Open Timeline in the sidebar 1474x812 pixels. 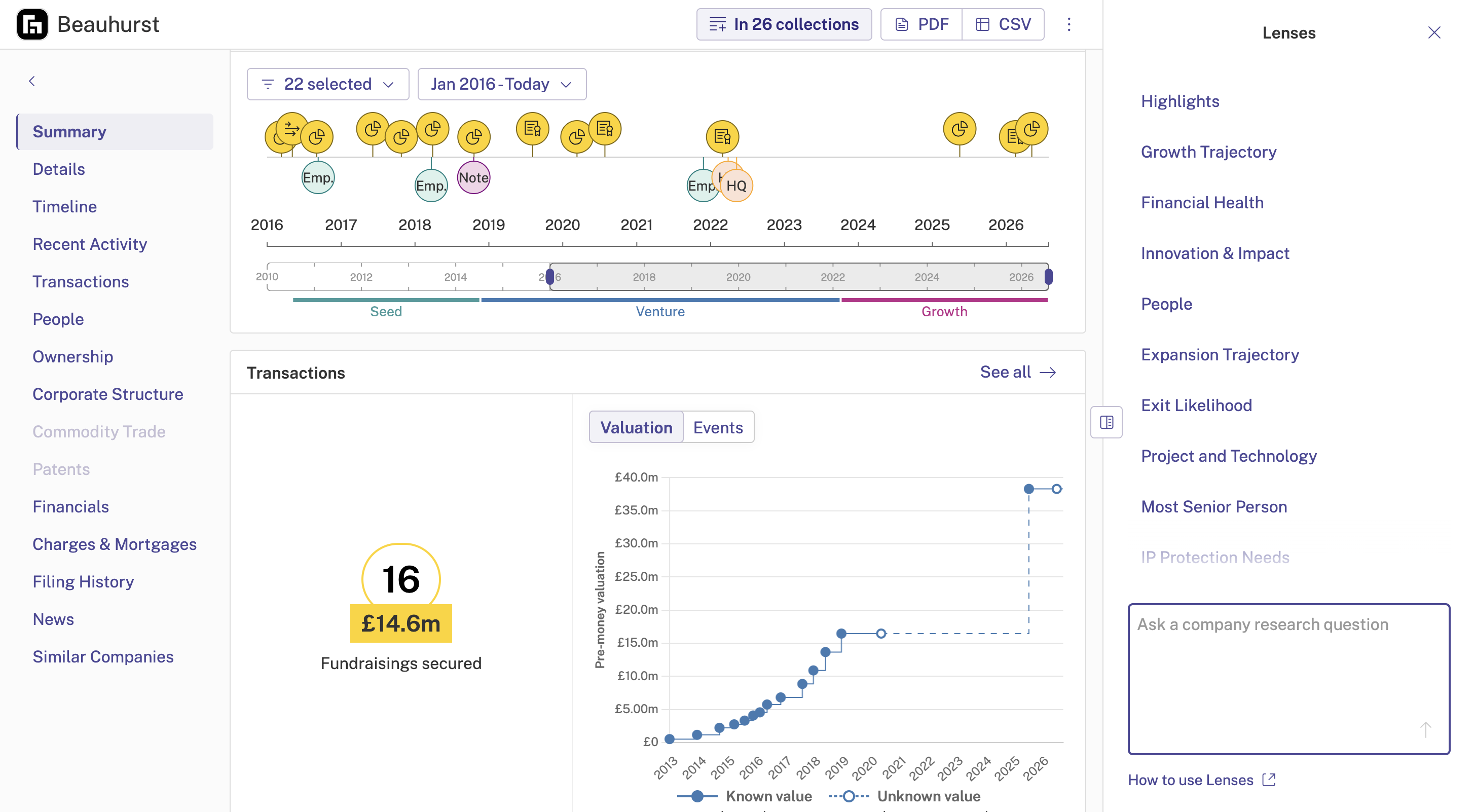tap(65, 207)
